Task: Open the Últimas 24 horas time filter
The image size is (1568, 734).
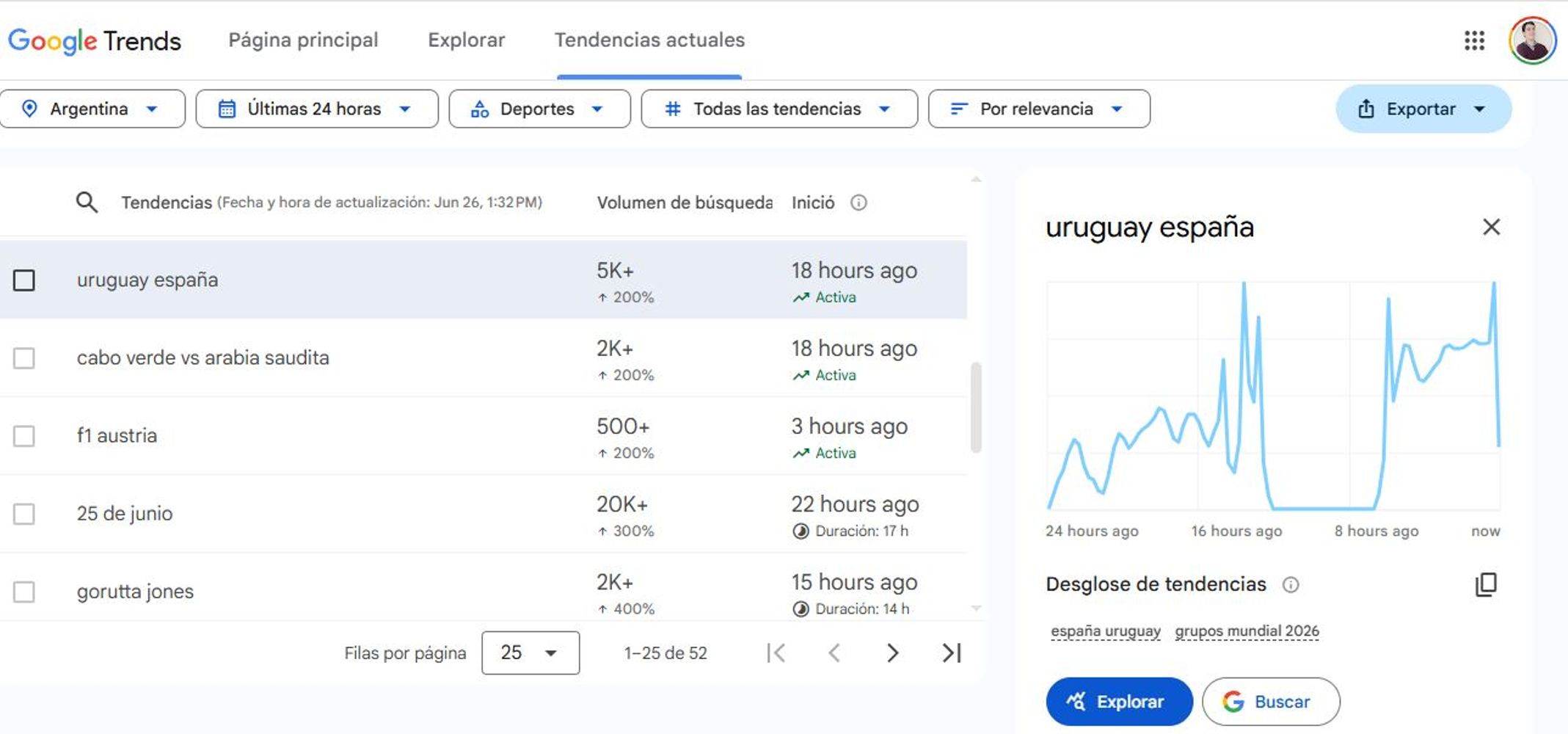Action: pyautogui.click(x=317, y=109)
